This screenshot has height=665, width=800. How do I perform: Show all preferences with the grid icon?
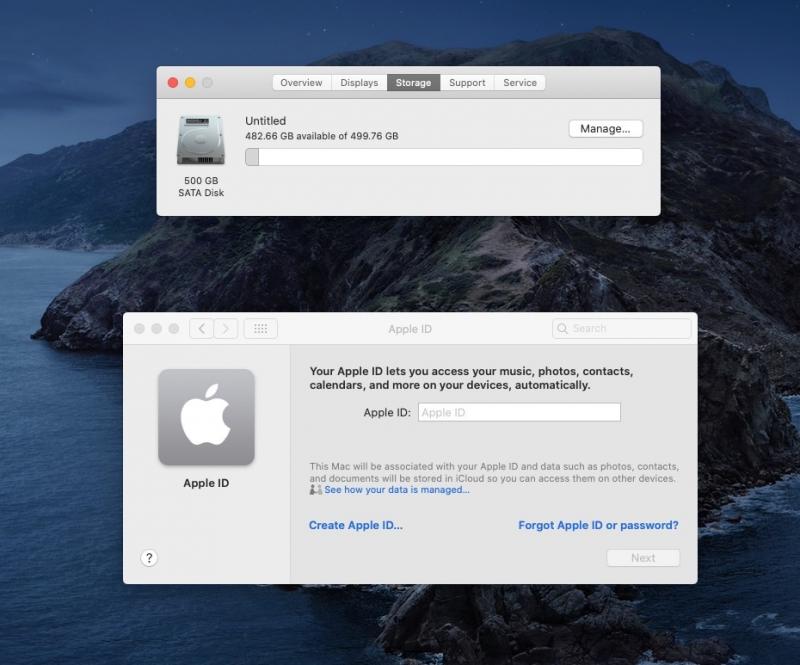261,329
